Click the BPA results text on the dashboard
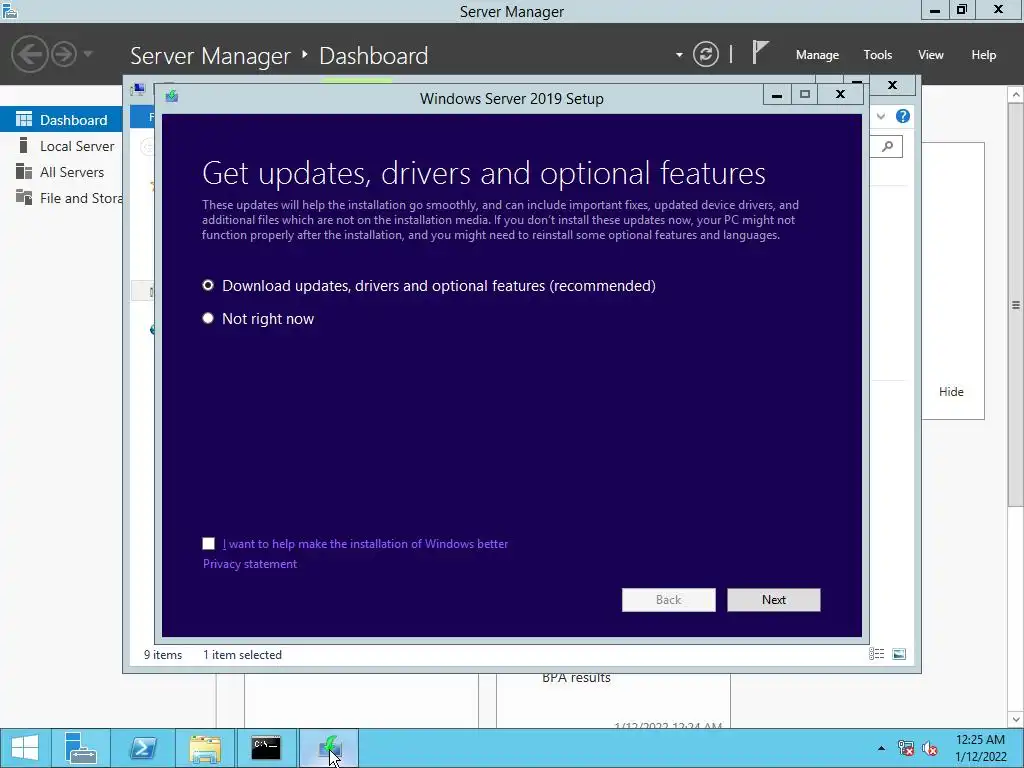 576,678
